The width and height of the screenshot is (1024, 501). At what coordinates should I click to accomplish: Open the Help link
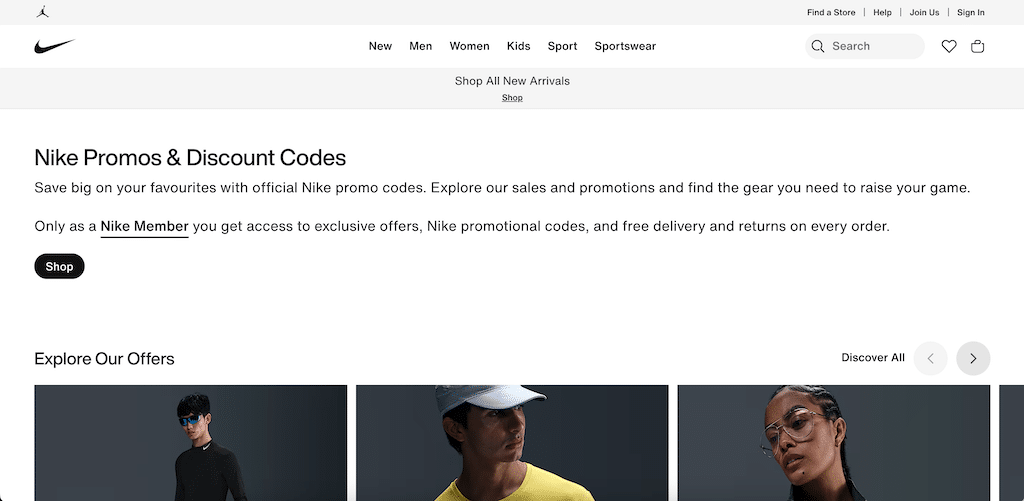(882, 13)
